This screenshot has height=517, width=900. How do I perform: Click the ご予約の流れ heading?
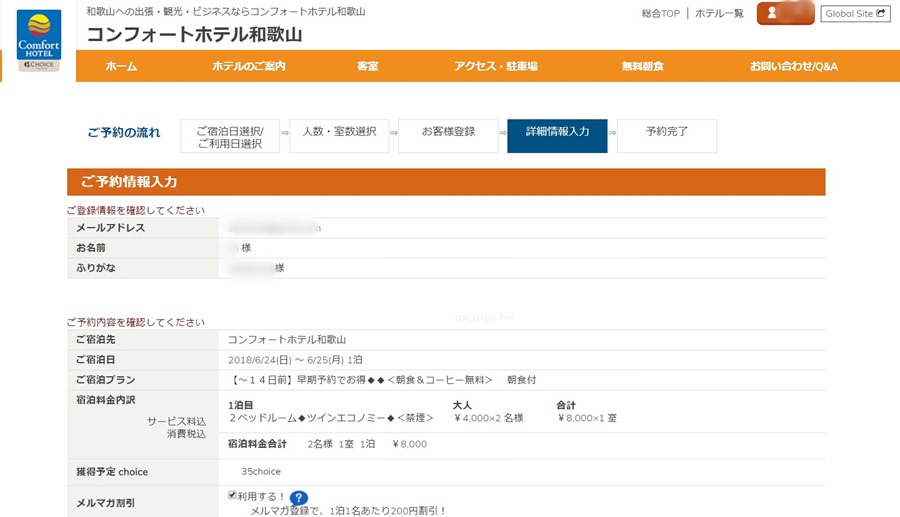(x=123, y=133)
